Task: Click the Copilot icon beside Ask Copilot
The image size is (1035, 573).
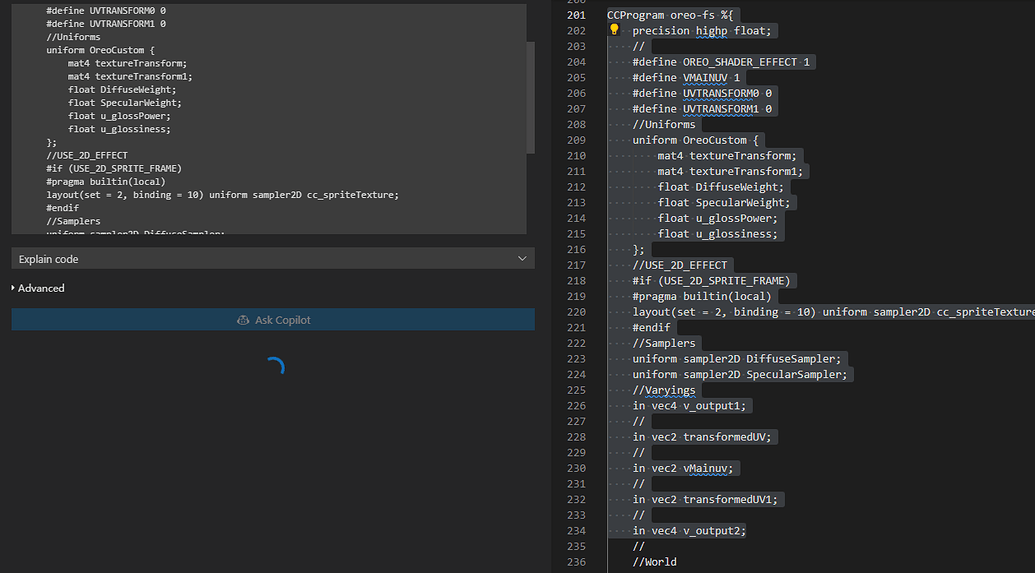Action: (242, 320)
